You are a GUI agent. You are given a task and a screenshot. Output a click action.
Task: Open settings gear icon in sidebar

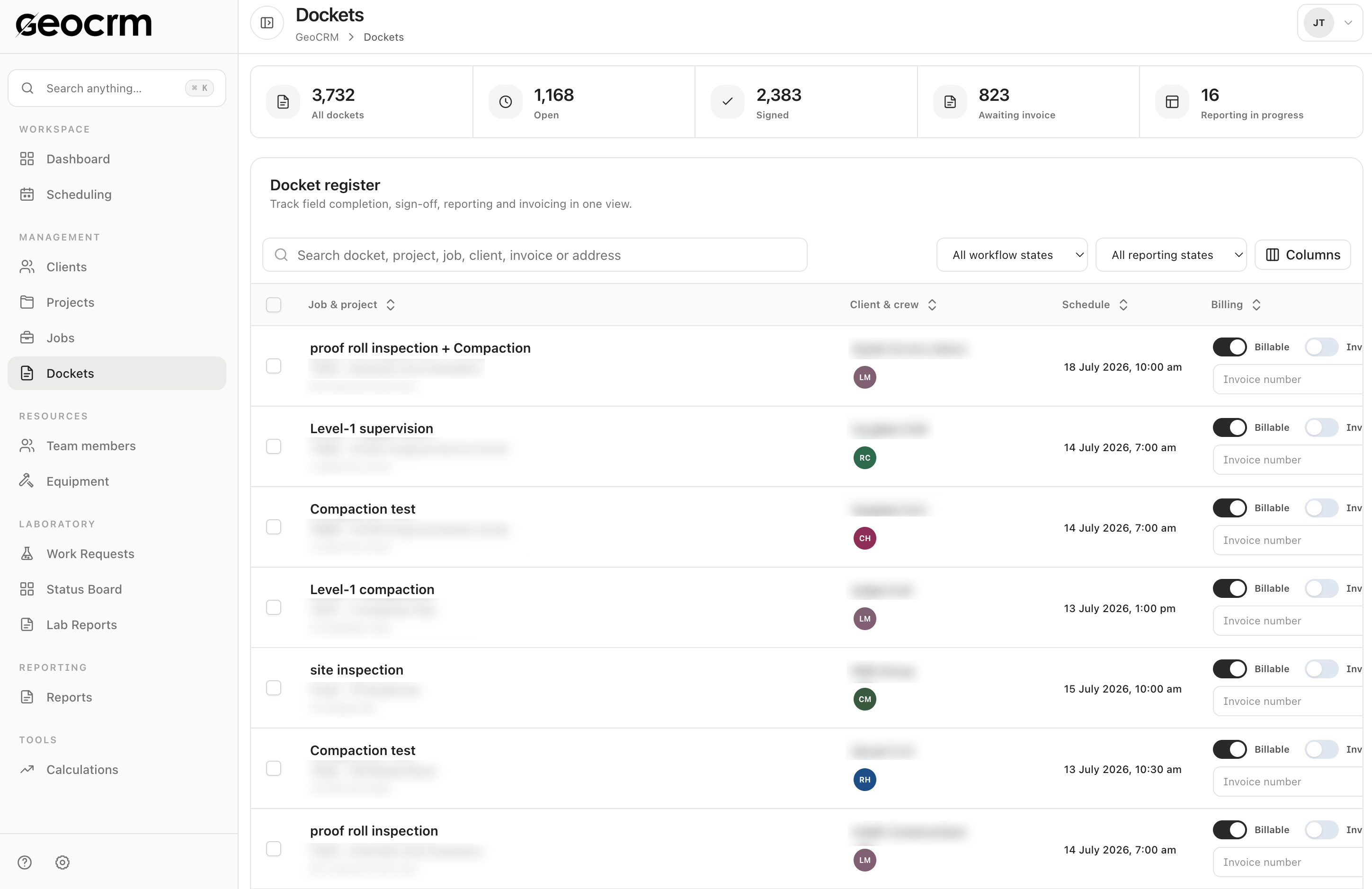[62, 862]
